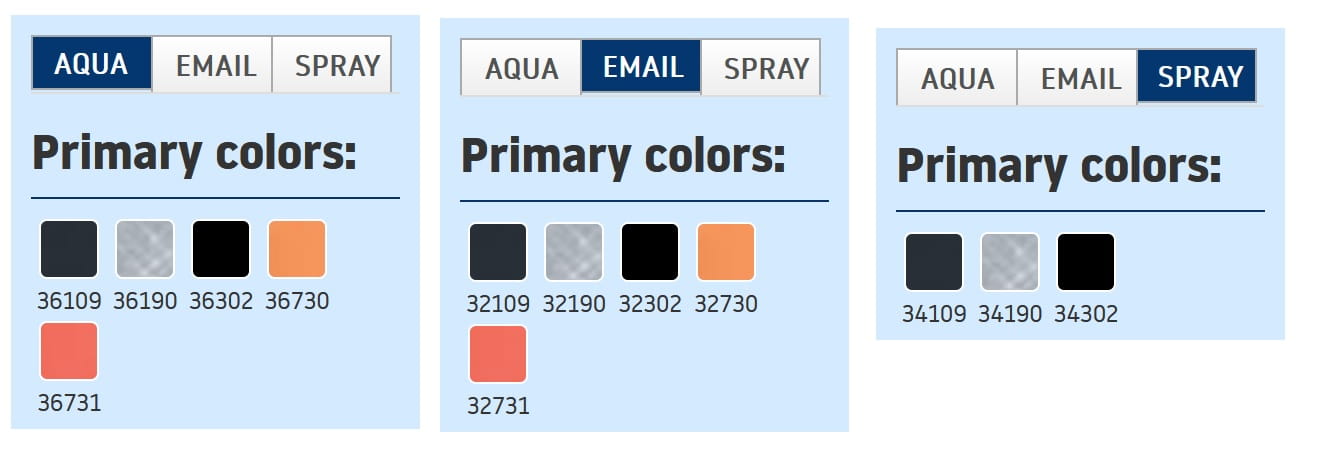The image size is (1328, 462).
Task: Select the AQUA tab in first panel
Action: (x=91, y=64)
